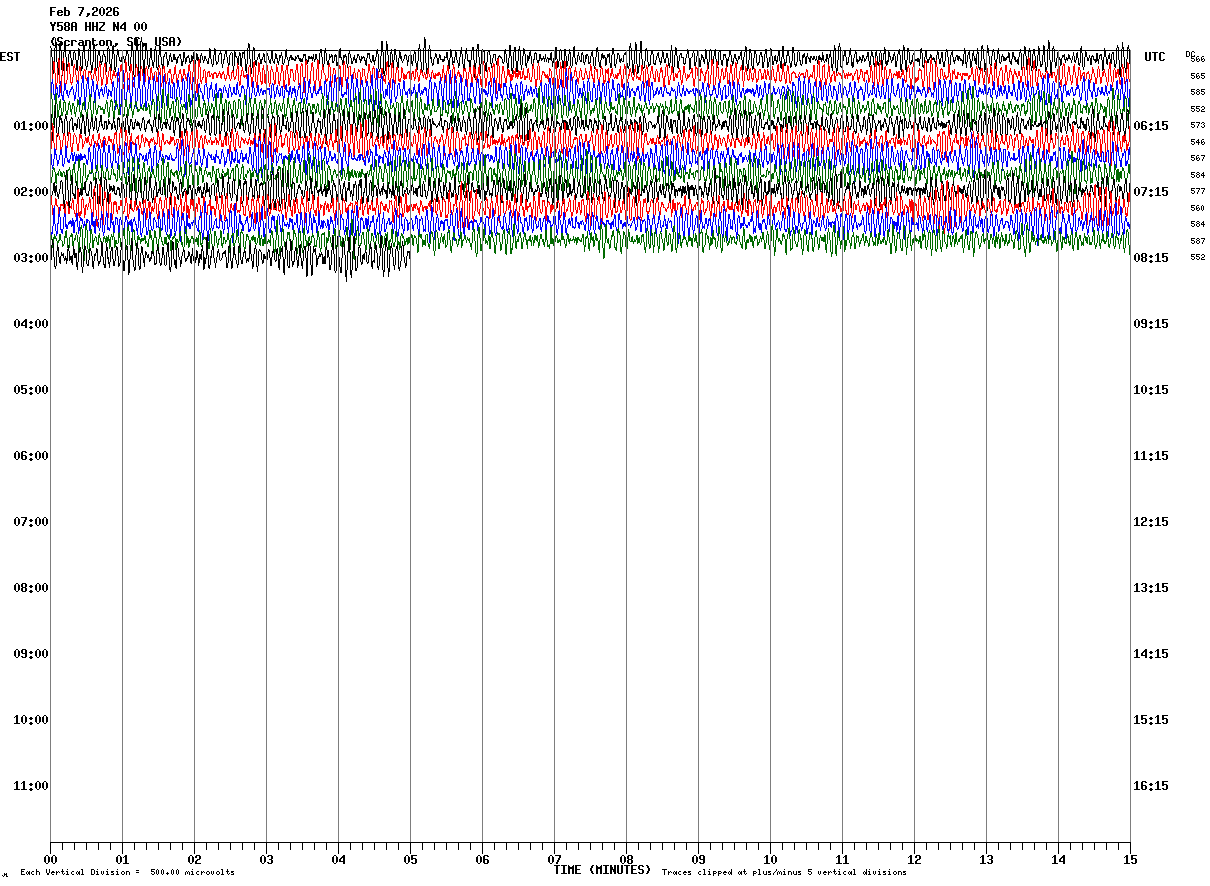Viewport: 1210px width, 886px height.
Task: Click the '09:15' UTC time label
Action: (1150, 324)
